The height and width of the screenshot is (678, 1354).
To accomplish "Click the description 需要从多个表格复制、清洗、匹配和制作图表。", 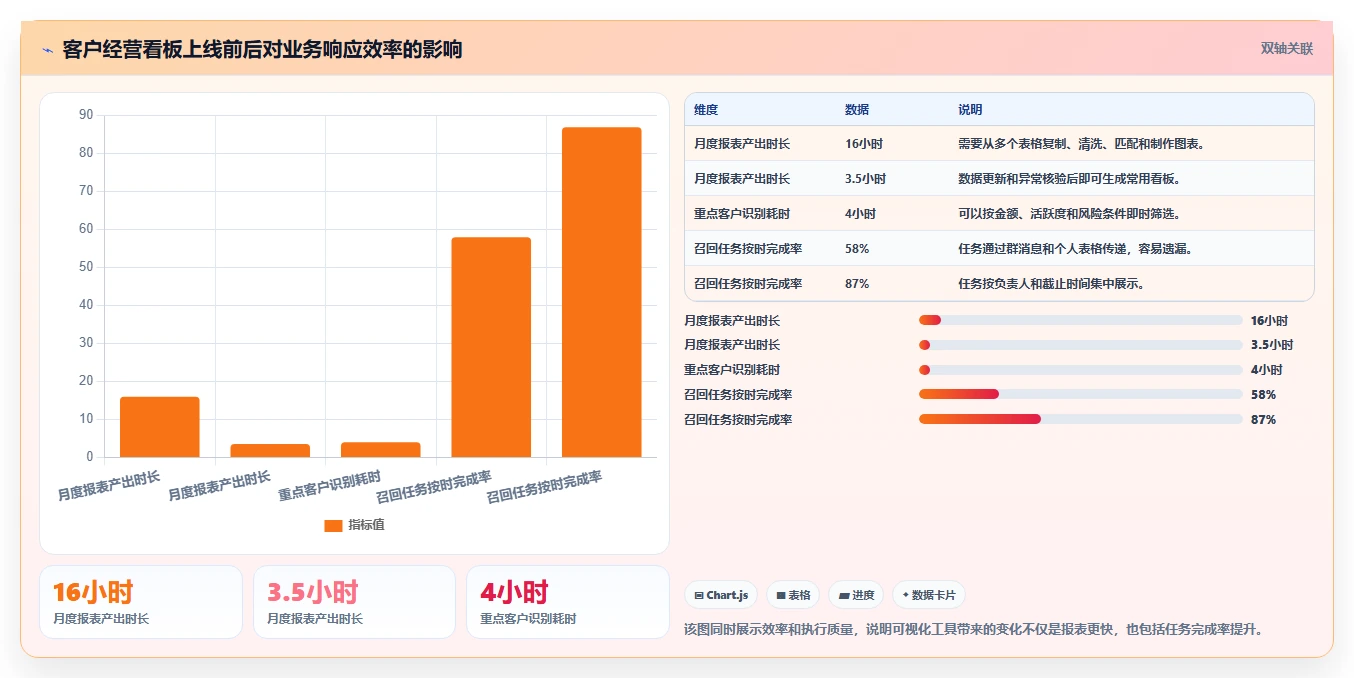I will click(x=1082, y=144).
